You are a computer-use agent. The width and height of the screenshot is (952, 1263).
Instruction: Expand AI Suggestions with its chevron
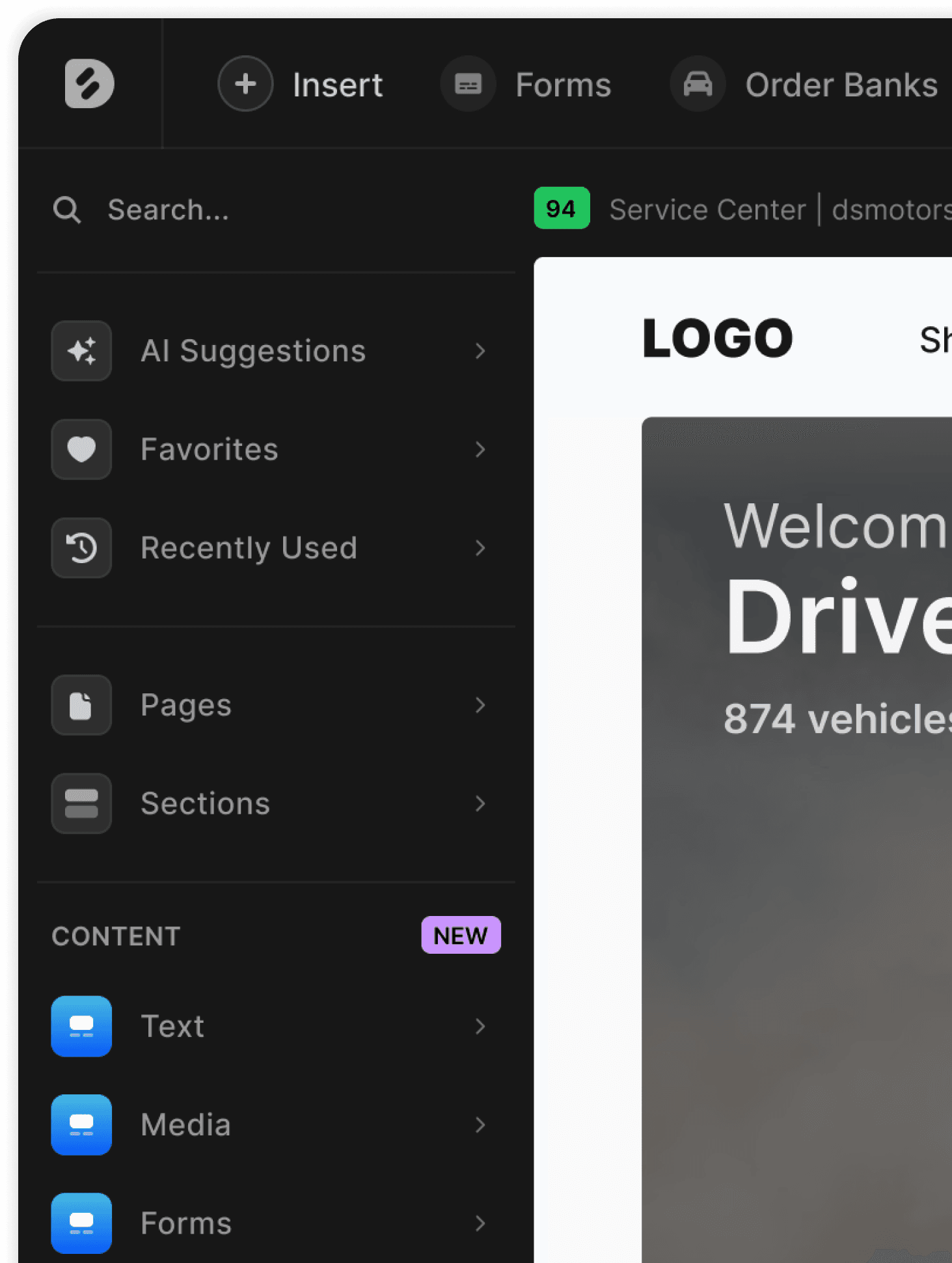[480, 351]
